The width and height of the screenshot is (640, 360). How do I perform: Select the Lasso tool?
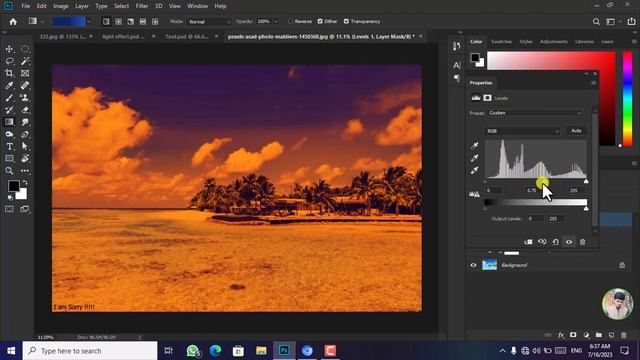coord(9,61)
